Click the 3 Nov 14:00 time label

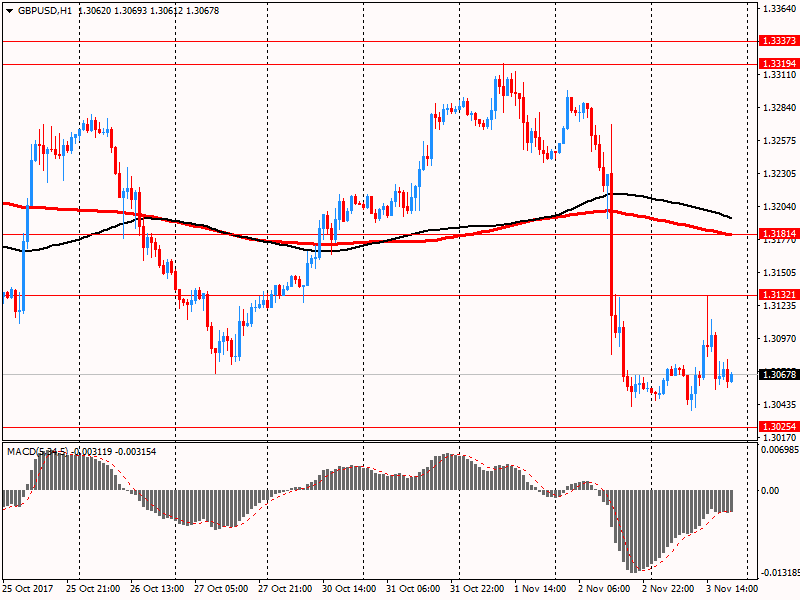coord(732,588)
